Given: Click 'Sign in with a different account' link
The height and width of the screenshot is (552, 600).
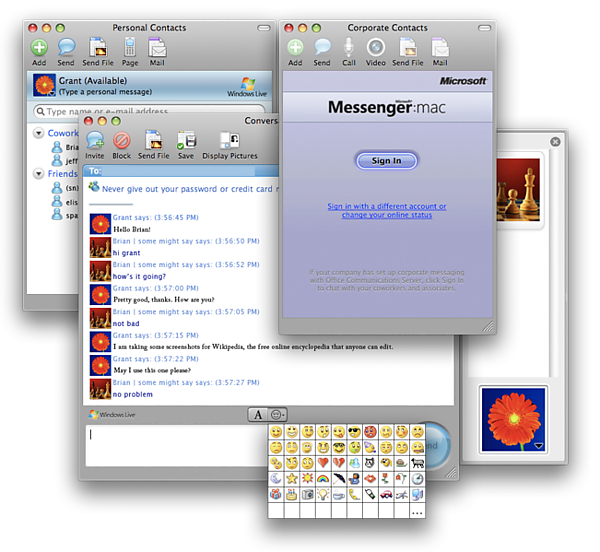Looking at the screenshot, I should coord(386,207).
